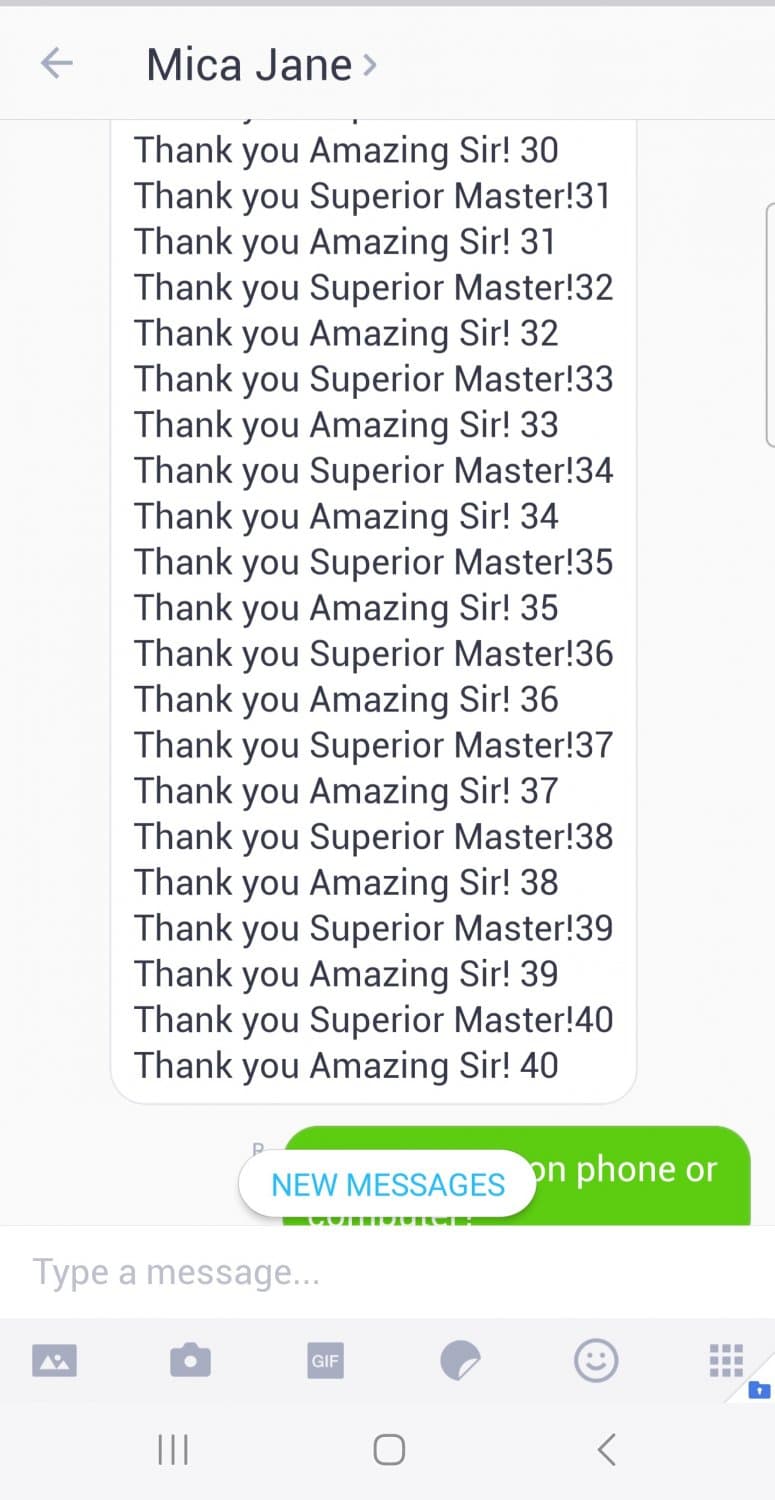The image size is (775, 1500).
Task: Open the photo gallery attachment icon
Action: pyautogui.click(x=55, y=1360)
